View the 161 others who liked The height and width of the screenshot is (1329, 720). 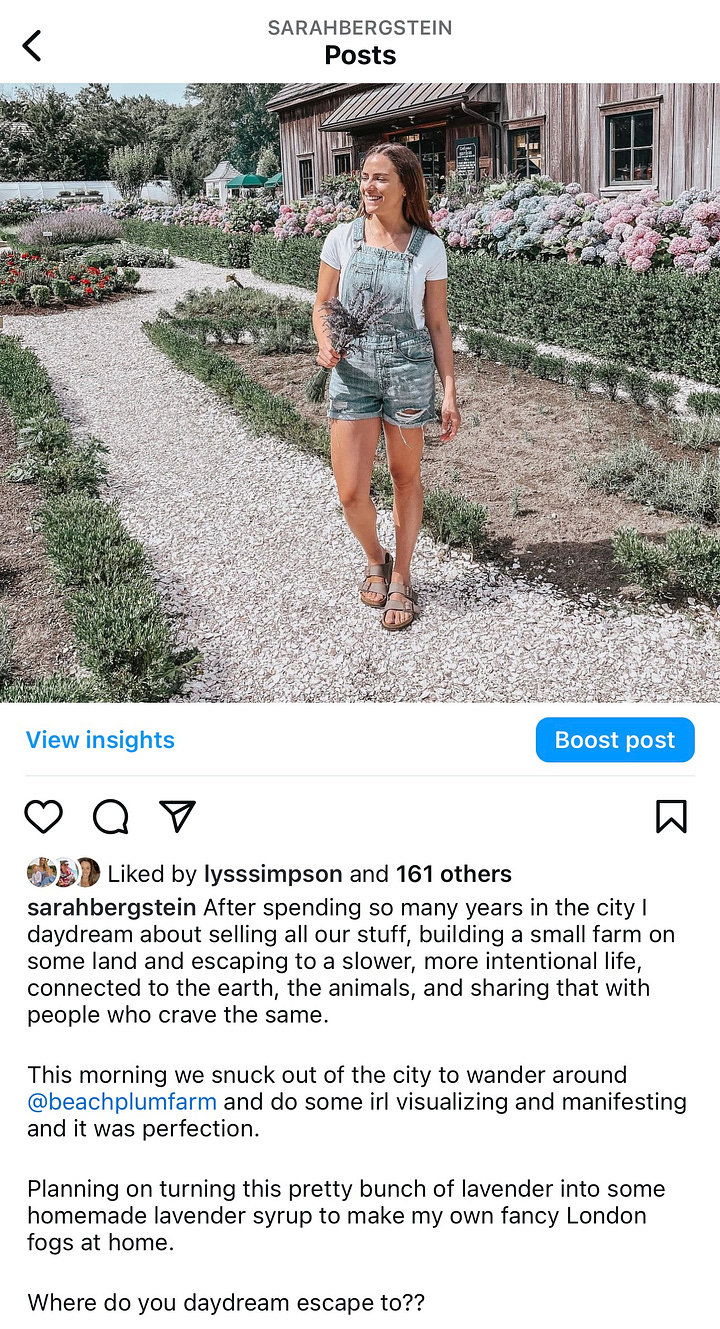[x=454, y=874]
